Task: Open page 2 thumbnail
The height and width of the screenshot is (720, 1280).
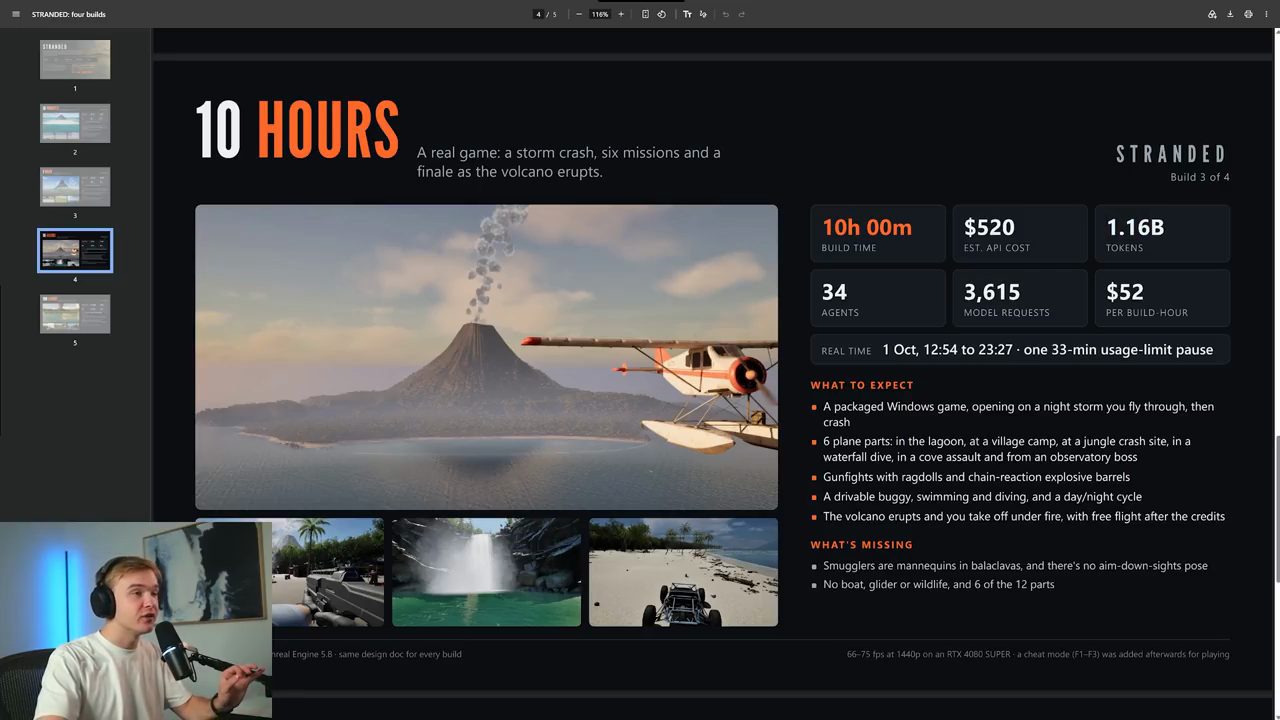Action: [75, 123]
